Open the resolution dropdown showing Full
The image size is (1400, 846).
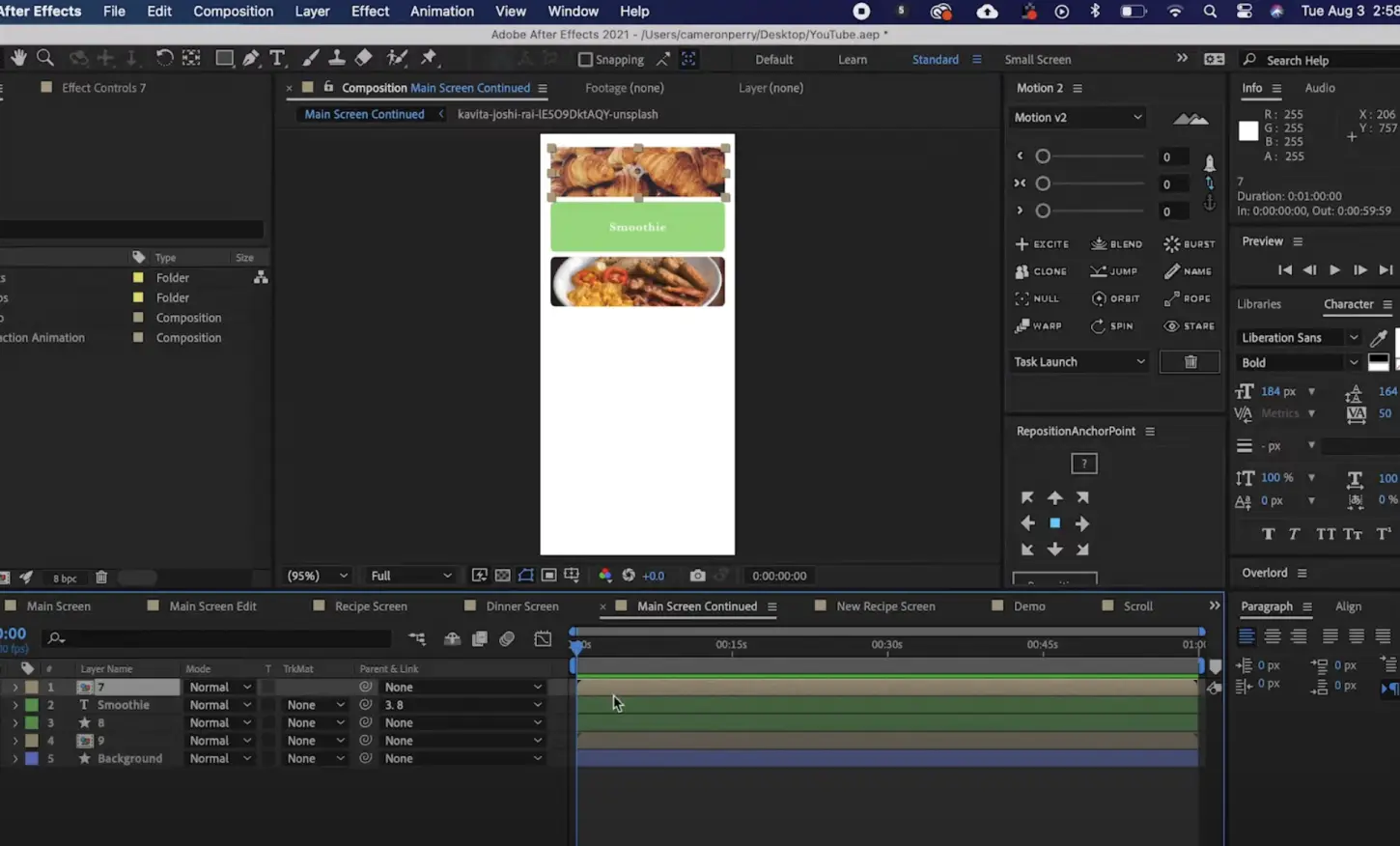(409, 575)
